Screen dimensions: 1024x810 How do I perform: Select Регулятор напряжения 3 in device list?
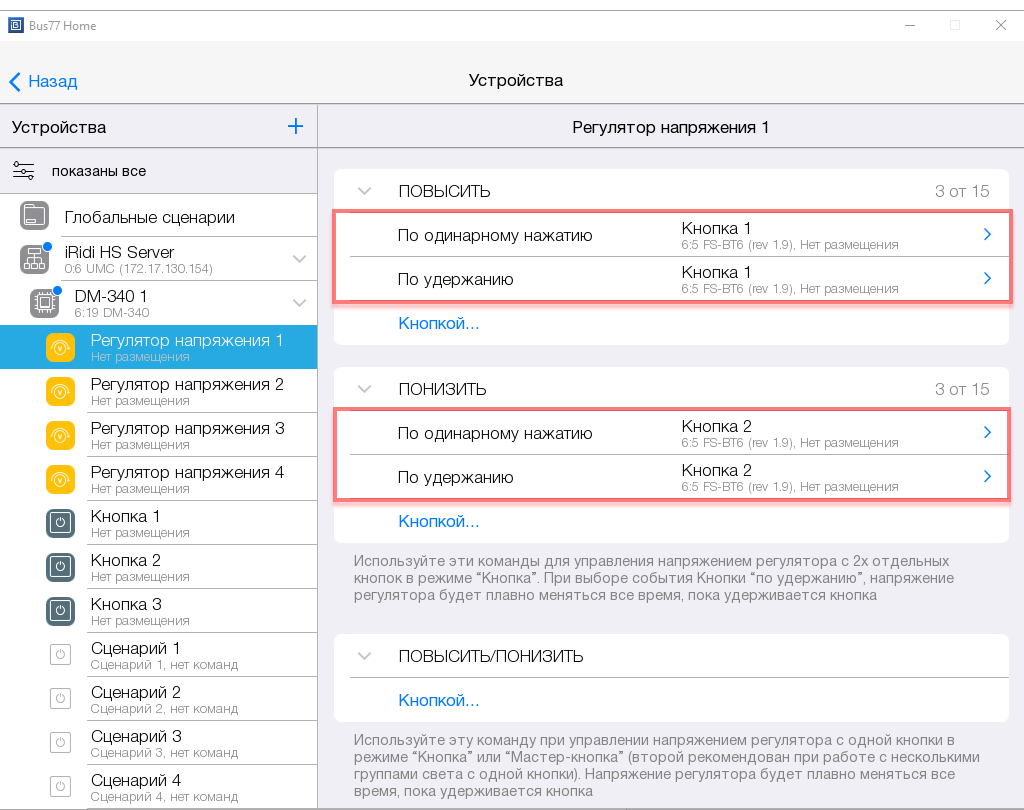(186, 435)
